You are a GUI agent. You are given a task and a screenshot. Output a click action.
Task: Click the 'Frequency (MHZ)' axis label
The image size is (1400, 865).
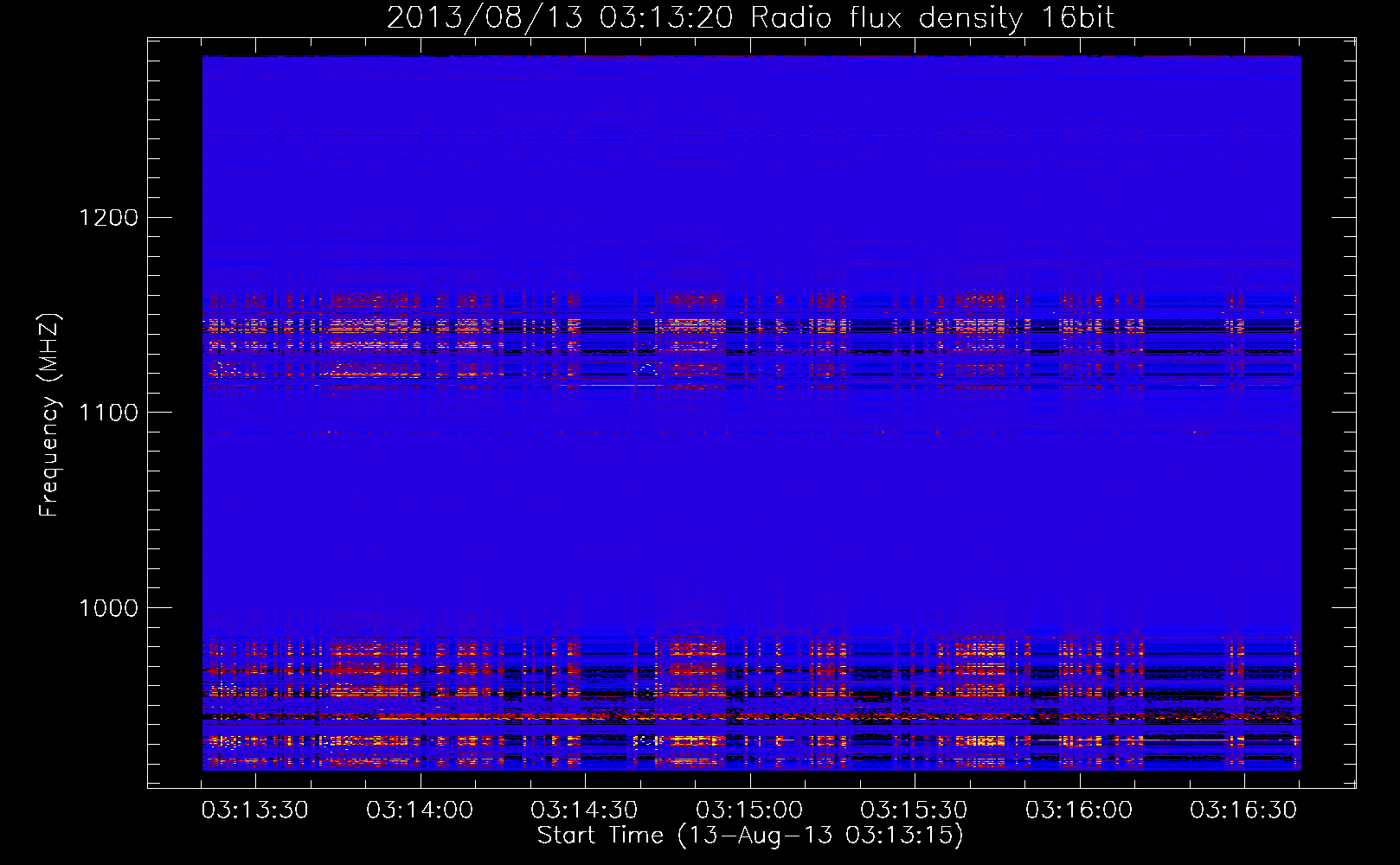tap(49, 415)
